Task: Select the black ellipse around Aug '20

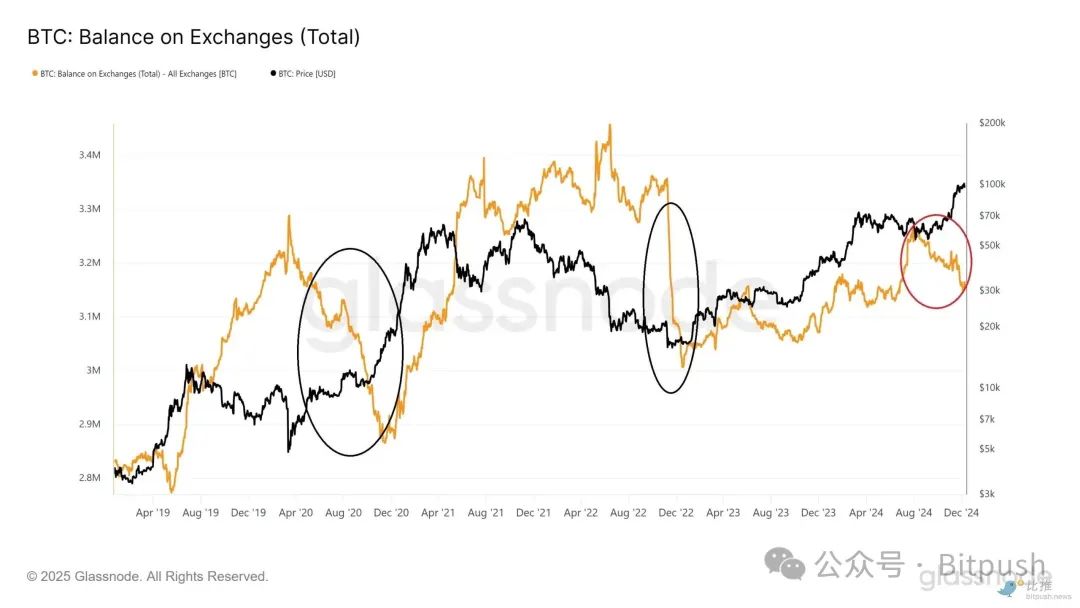Action: 351,352
